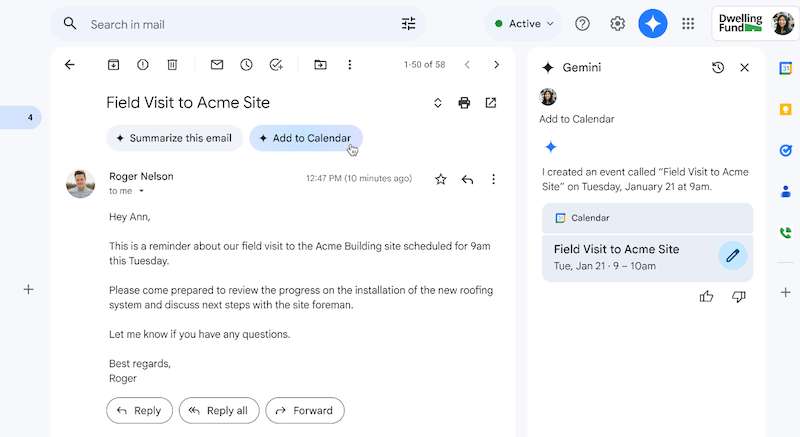800x437 pixels.
Task: Go to newer email arrow
Action: 467,65
